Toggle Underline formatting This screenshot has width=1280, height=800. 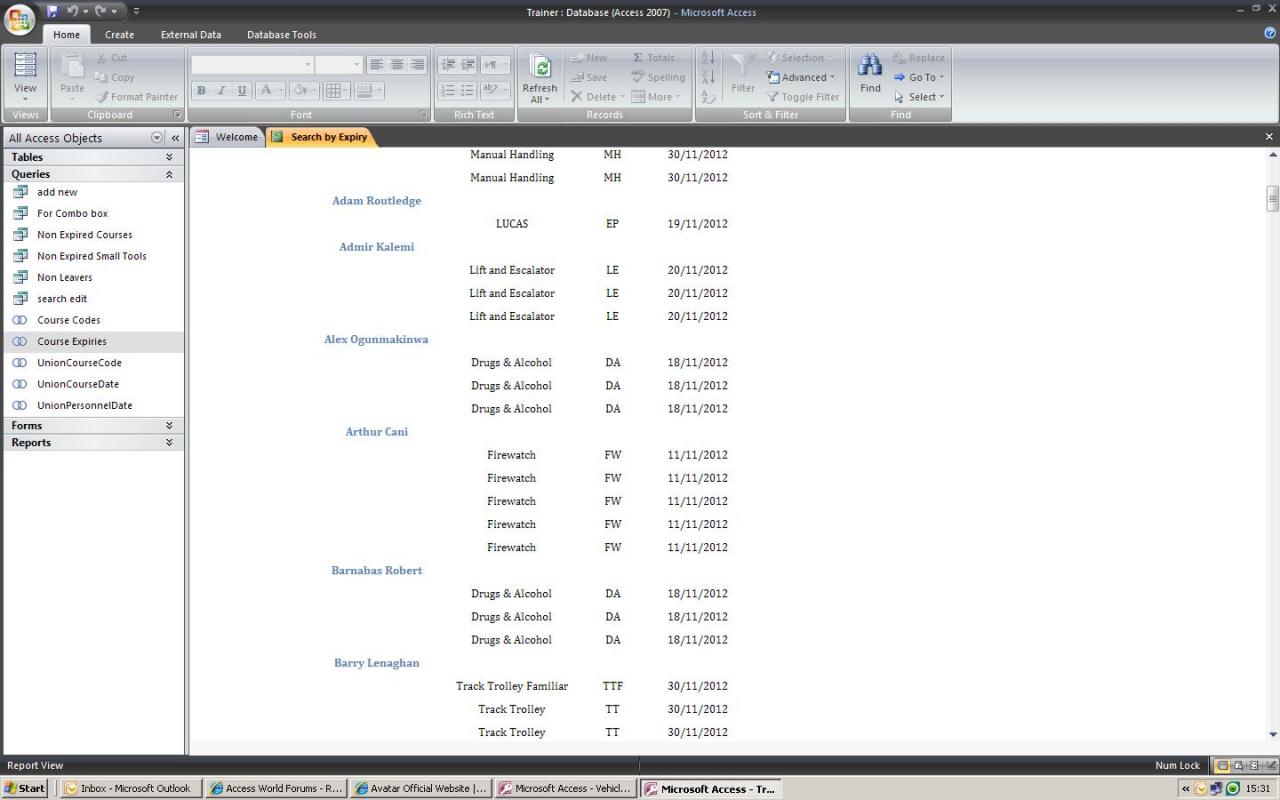pos(241,90)
